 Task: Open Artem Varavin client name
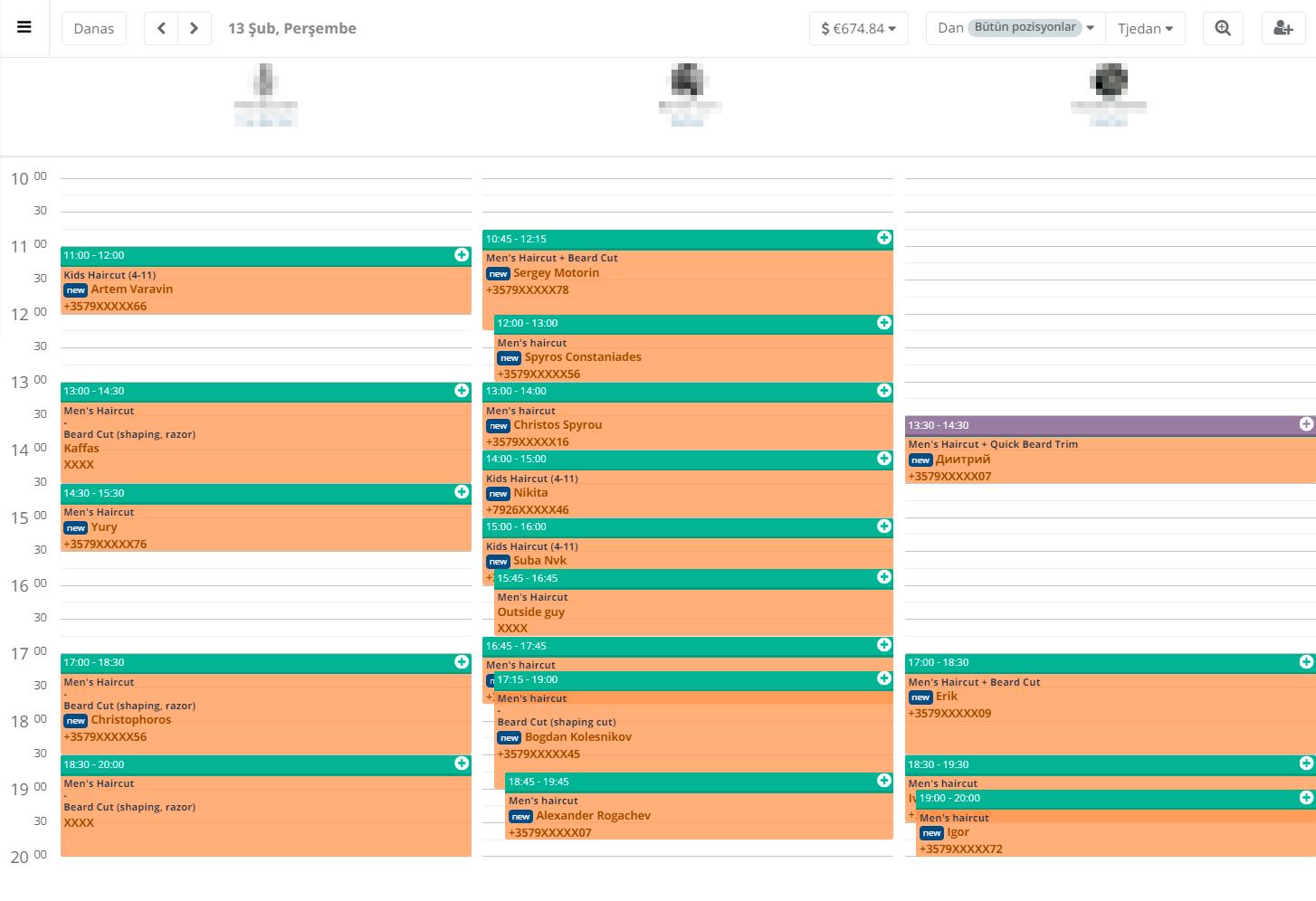pyautogui.click(x=132, y=289)
